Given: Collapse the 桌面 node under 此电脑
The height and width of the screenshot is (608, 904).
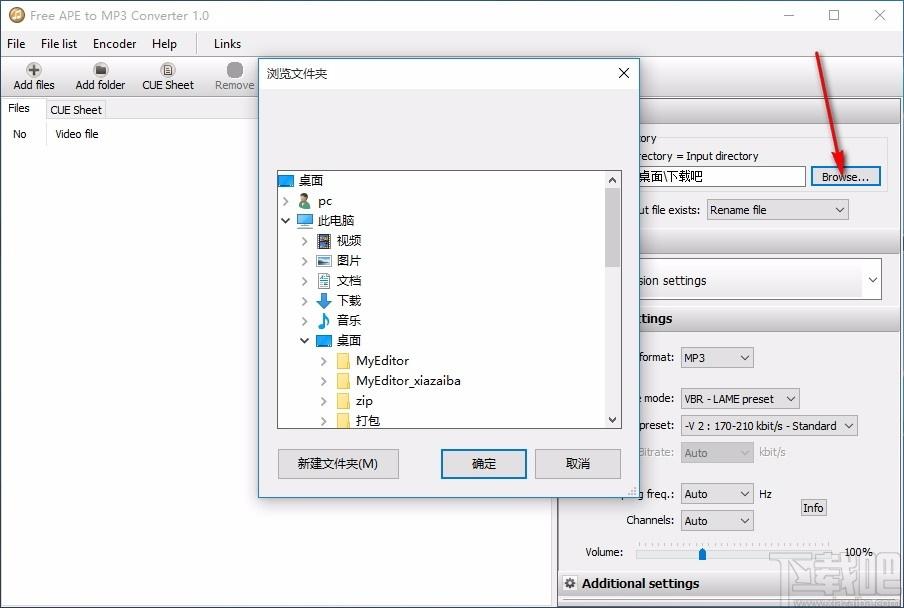Looking at the screenshot, I should click(x=304, y=341).
